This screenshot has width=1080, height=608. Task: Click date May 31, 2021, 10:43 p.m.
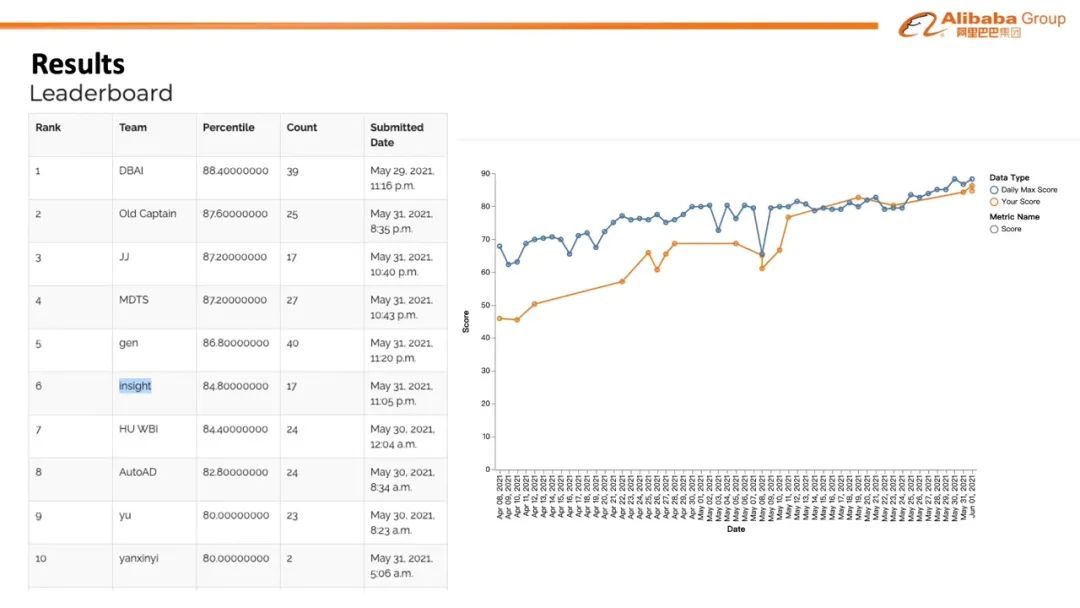(402, 307)
